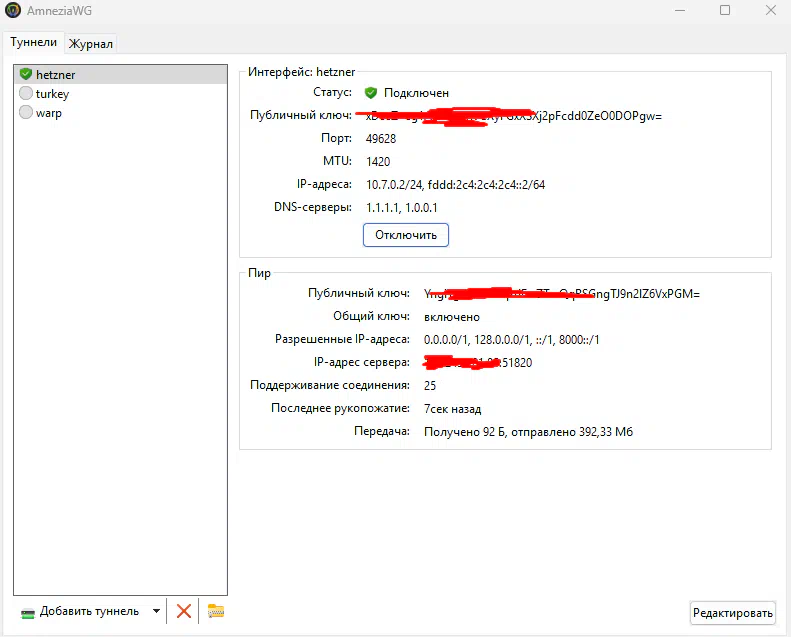The height and width of the screenshot is (637, 791).
Task: Click the export tunnels to zip folder icon
Action: pyautogui.click(x=216, y=611)
